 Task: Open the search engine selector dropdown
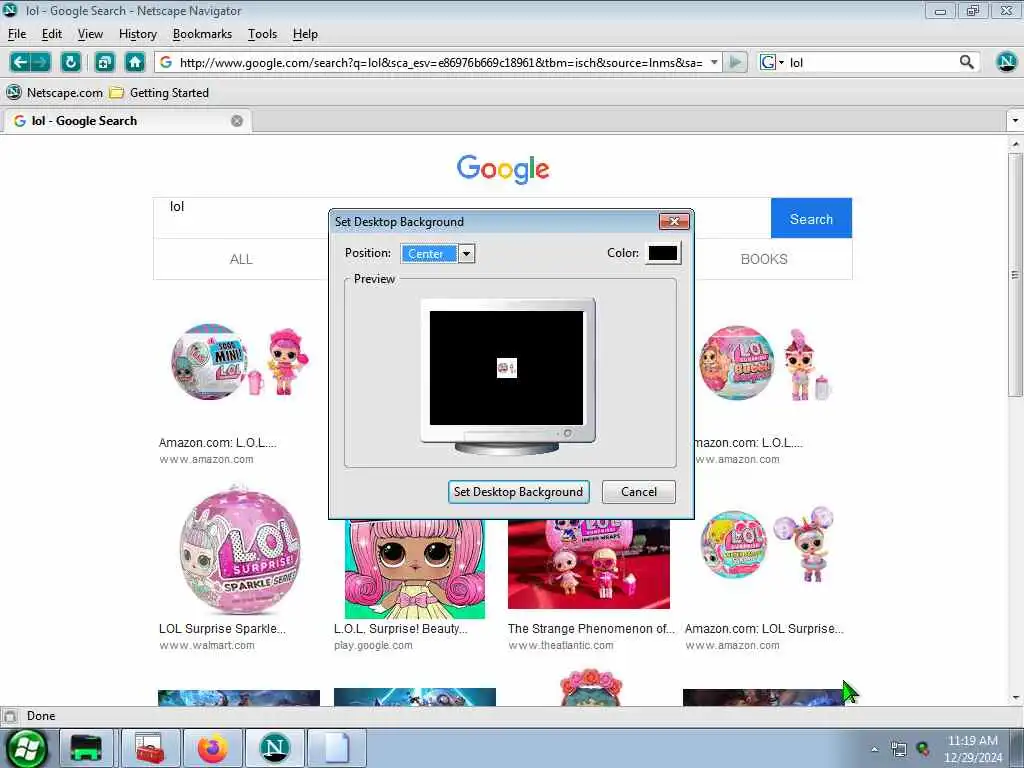[772, 62]
